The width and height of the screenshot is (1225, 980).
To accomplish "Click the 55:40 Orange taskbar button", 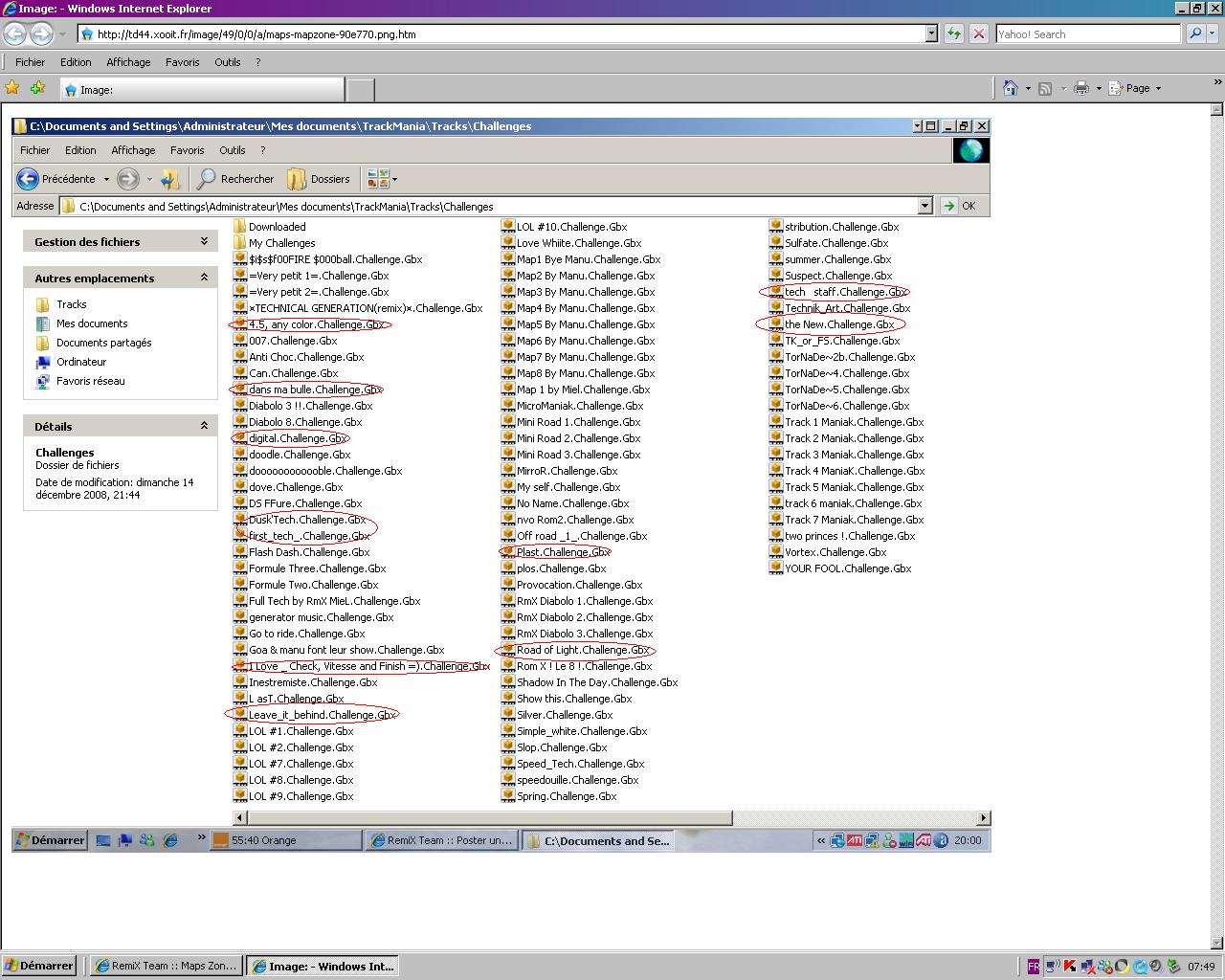I will tap(286, 840).
